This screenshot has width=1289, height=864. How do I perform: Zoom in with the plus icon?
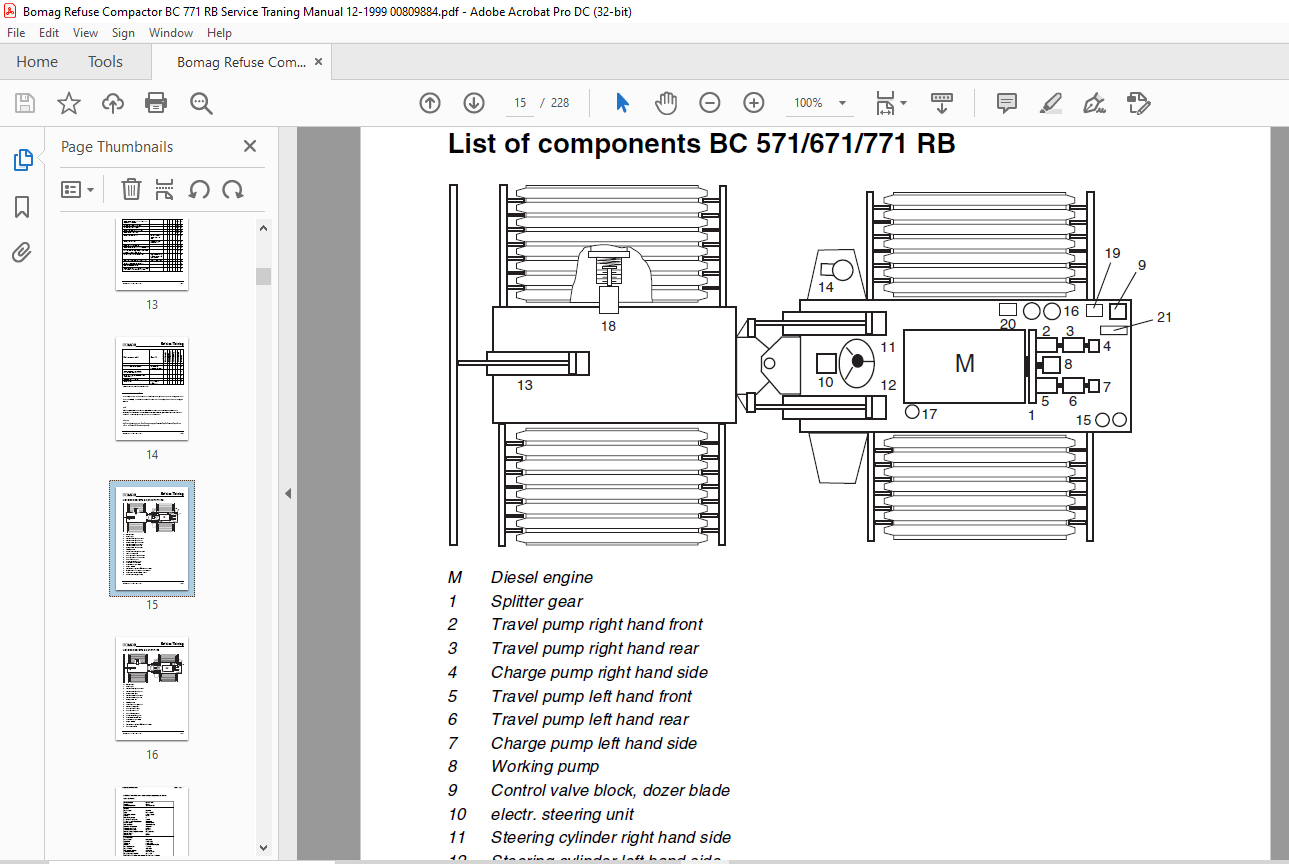754,103
